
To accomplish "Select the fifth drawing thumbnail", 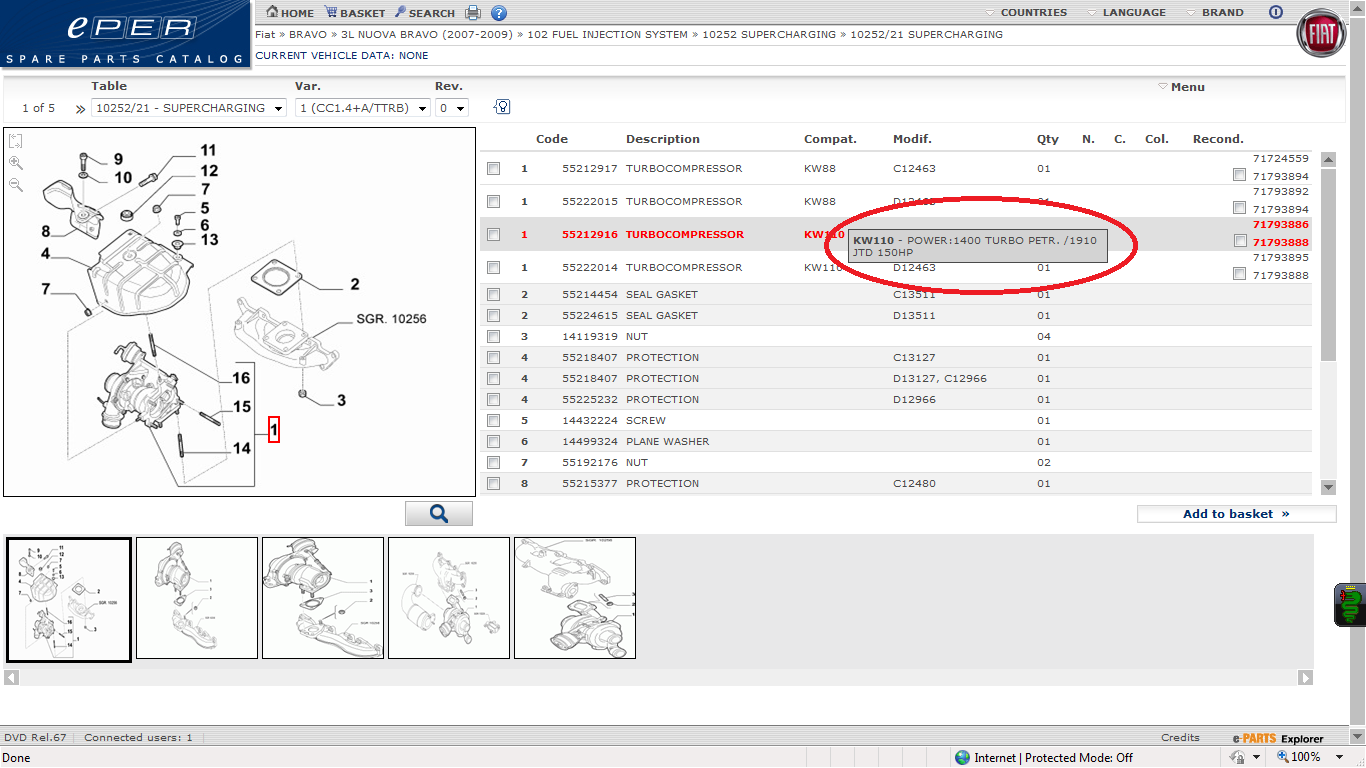I will (575, 598).
